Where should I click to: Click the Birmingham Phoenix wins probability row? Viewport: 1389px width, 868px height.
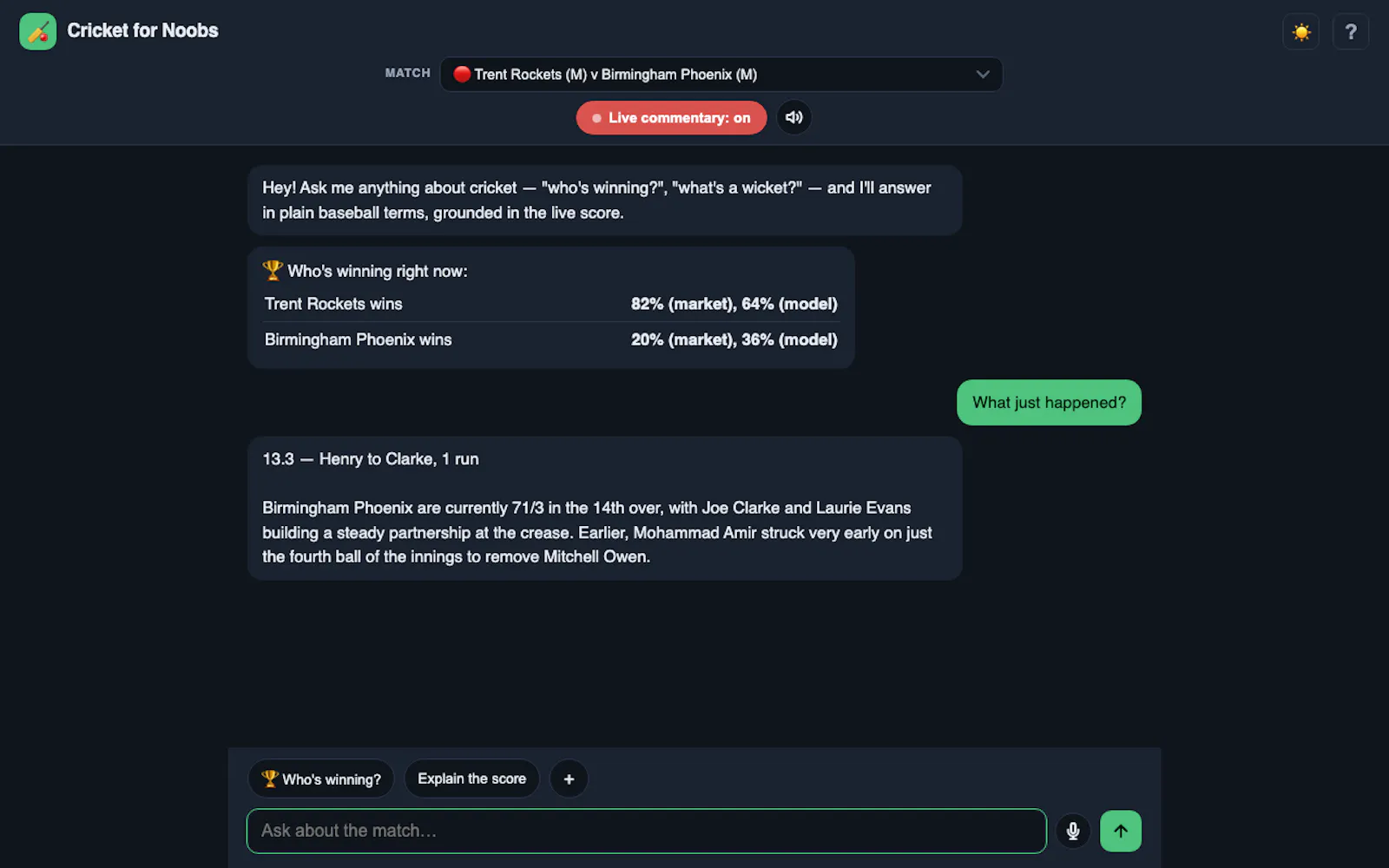pyautogui.click(x=551, y=339)
